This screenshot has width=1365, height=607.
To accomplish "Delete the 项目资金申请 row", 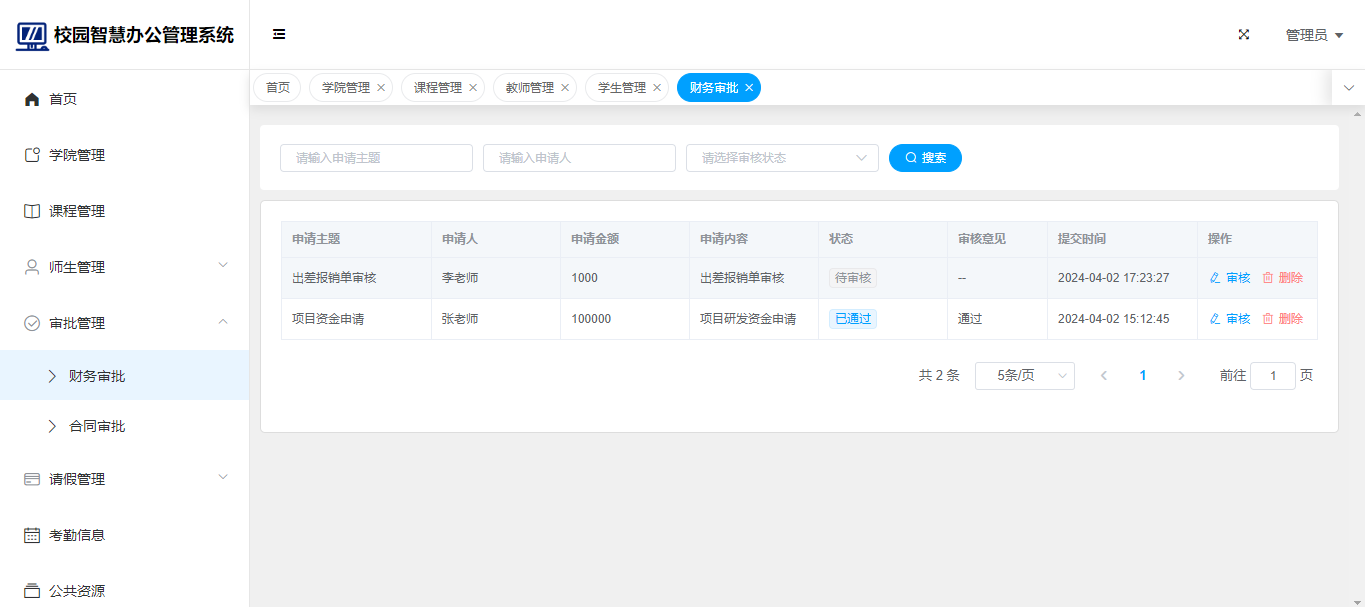I will click(1282, 319).
